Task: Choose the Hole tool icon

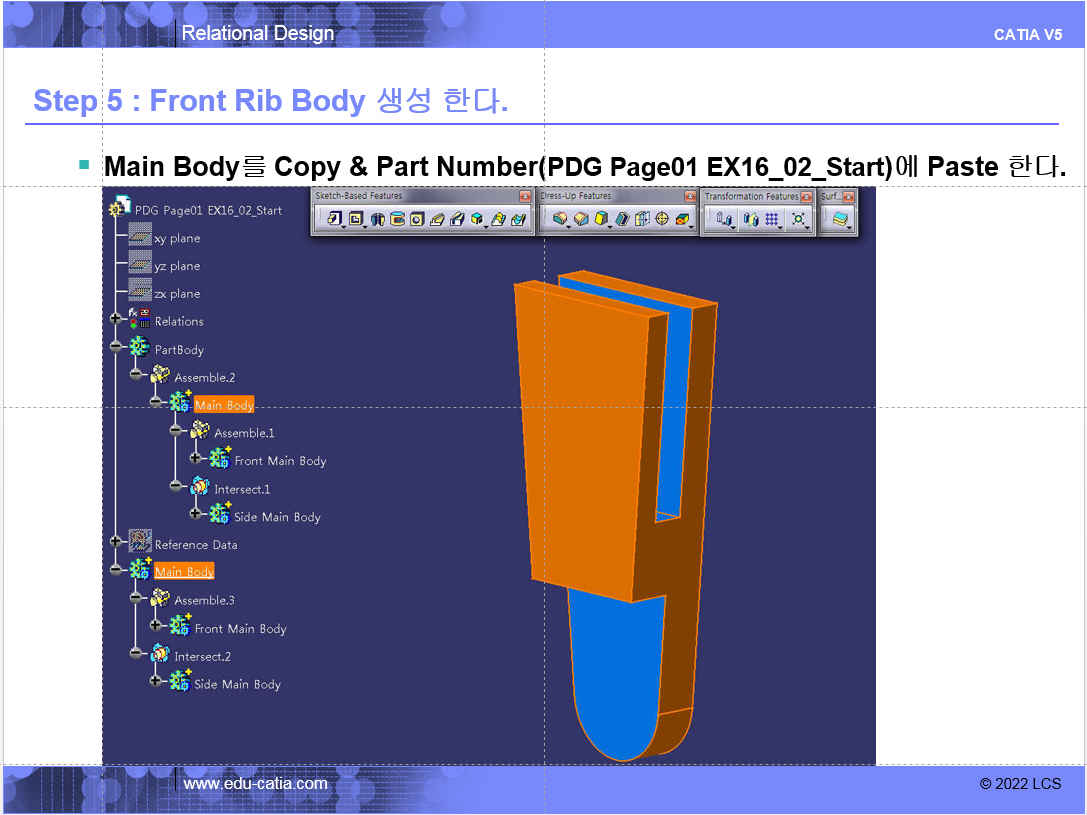Action: point(417,219)
